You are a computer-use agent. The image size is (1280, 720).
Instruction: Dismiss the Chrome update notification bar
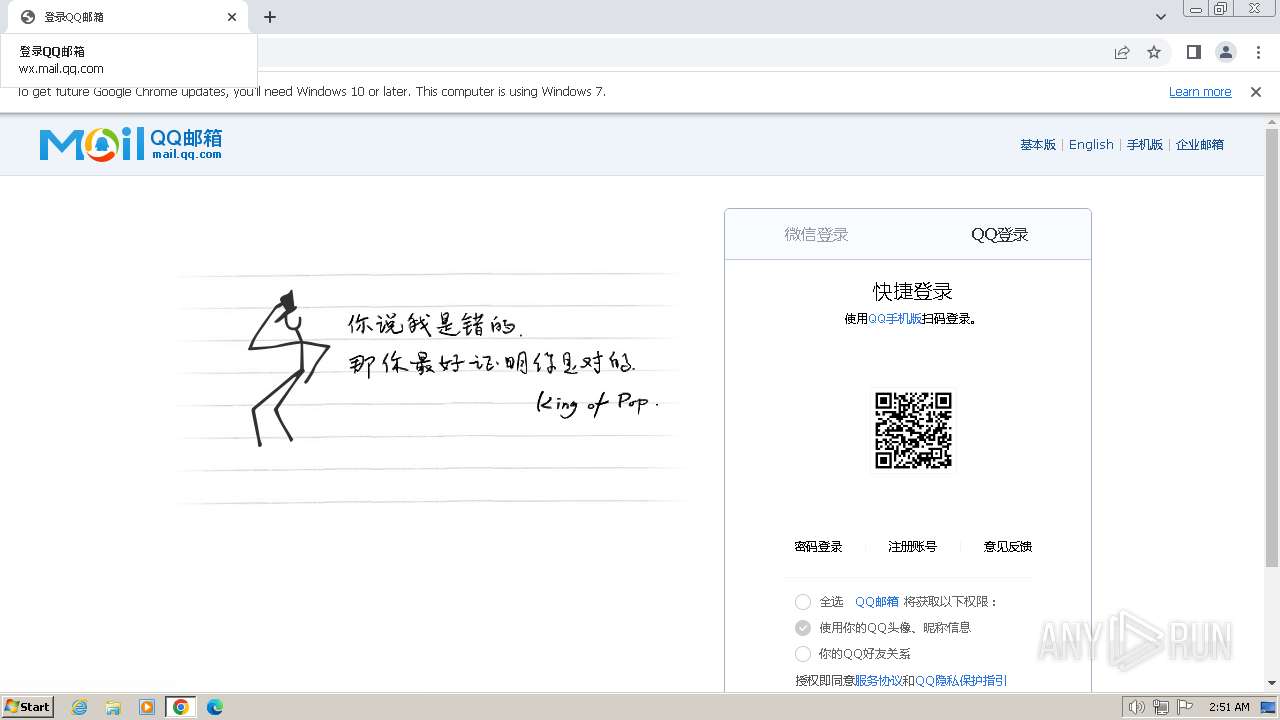coord(1256,92)
